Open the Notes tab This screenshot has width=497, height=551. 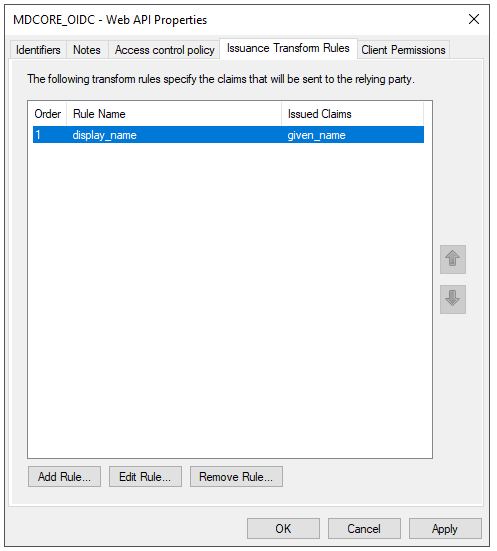[87, 50]
